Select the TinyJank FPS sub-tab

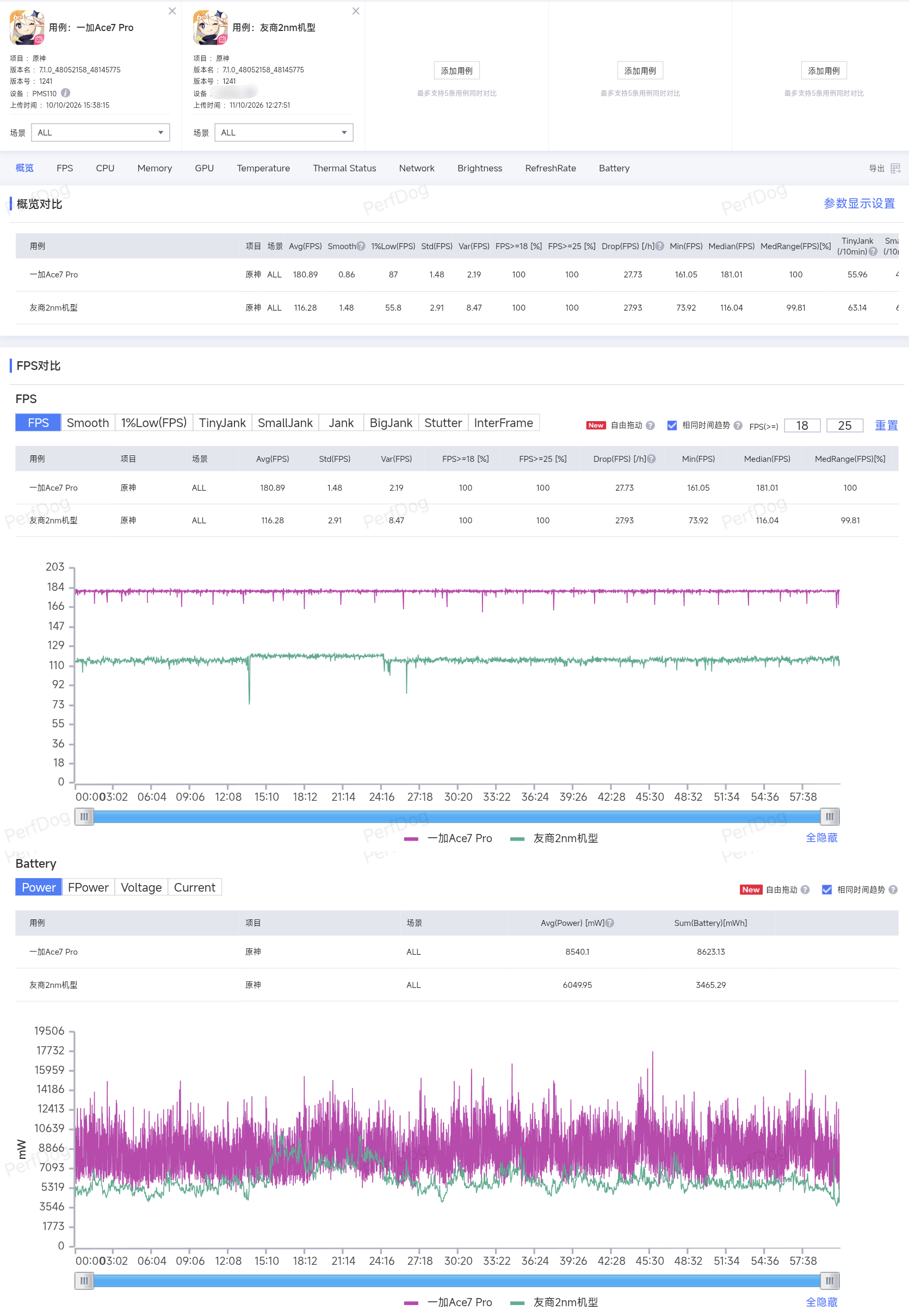[222, 423]
